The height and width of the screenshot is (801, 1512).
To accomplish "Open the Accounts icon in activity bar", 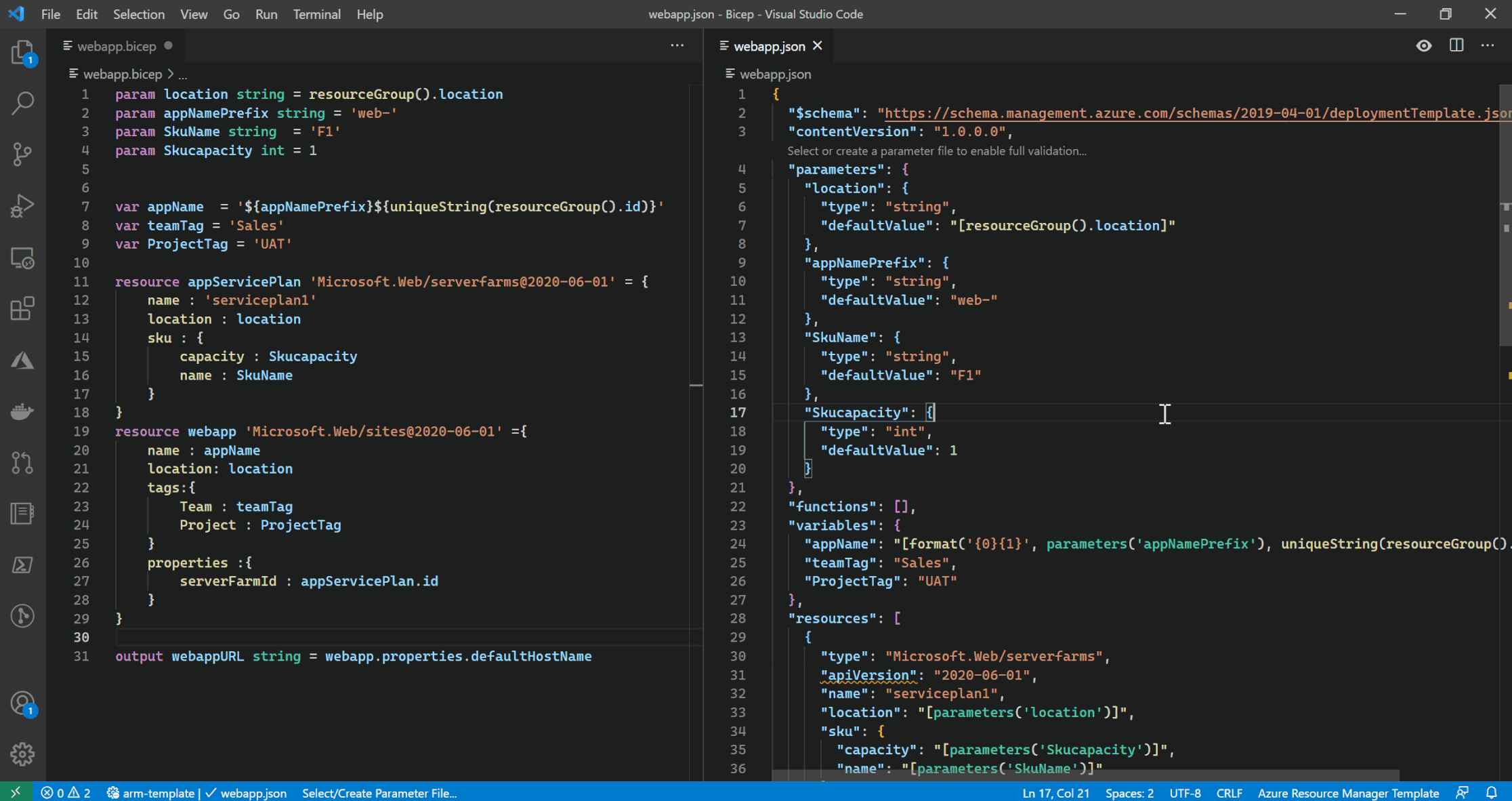I will click(22, 703).
